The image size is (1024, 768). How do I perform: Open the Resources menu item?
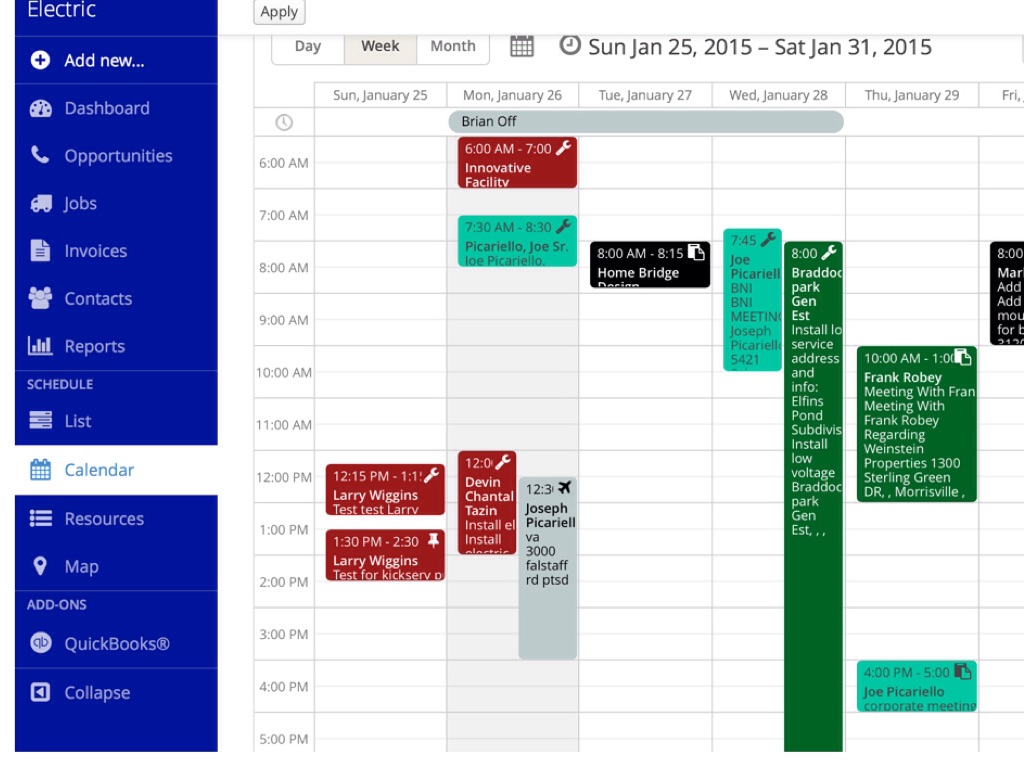(x=104, y=519)
